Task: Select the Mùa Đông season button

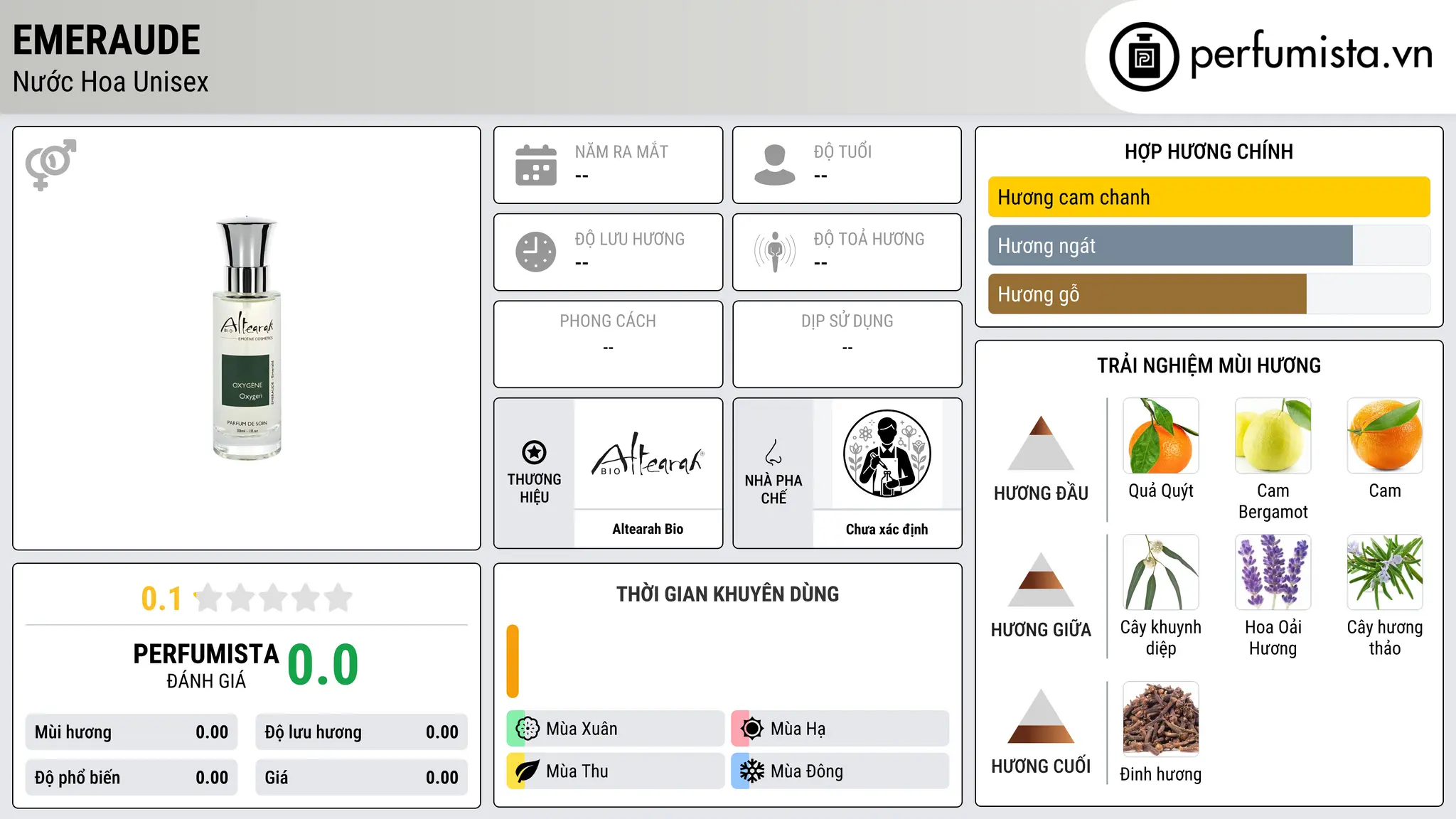Action: [x=840, y=771]
